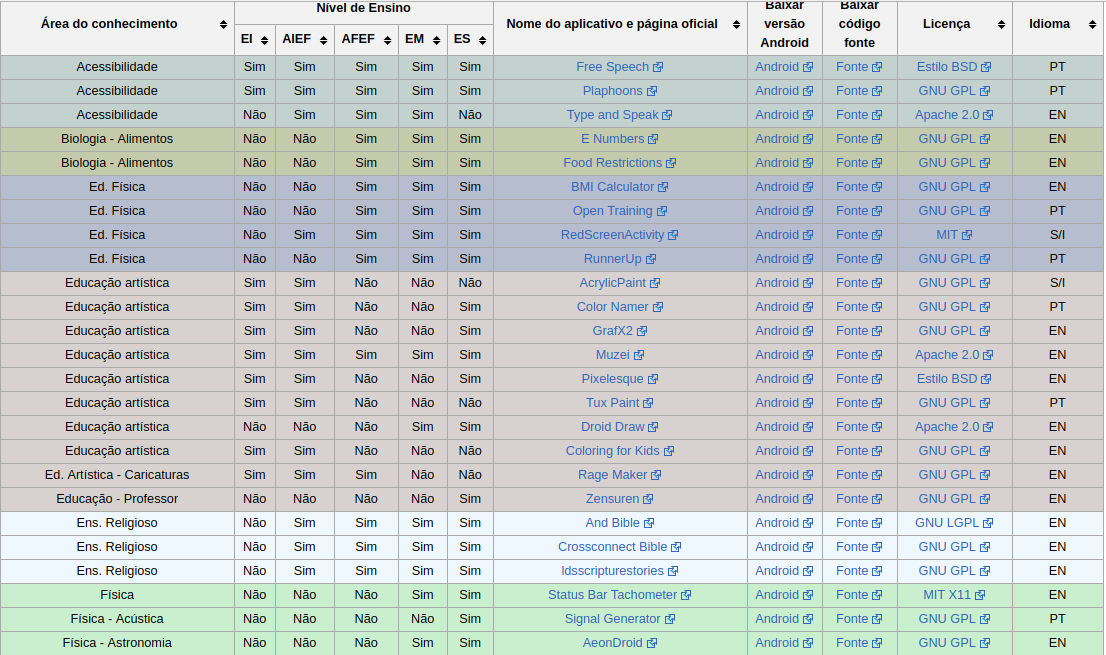Get Fonte source code for Muzei
Screen dimensions: 1106x655
pyautogui.click(x=858, y=355)
